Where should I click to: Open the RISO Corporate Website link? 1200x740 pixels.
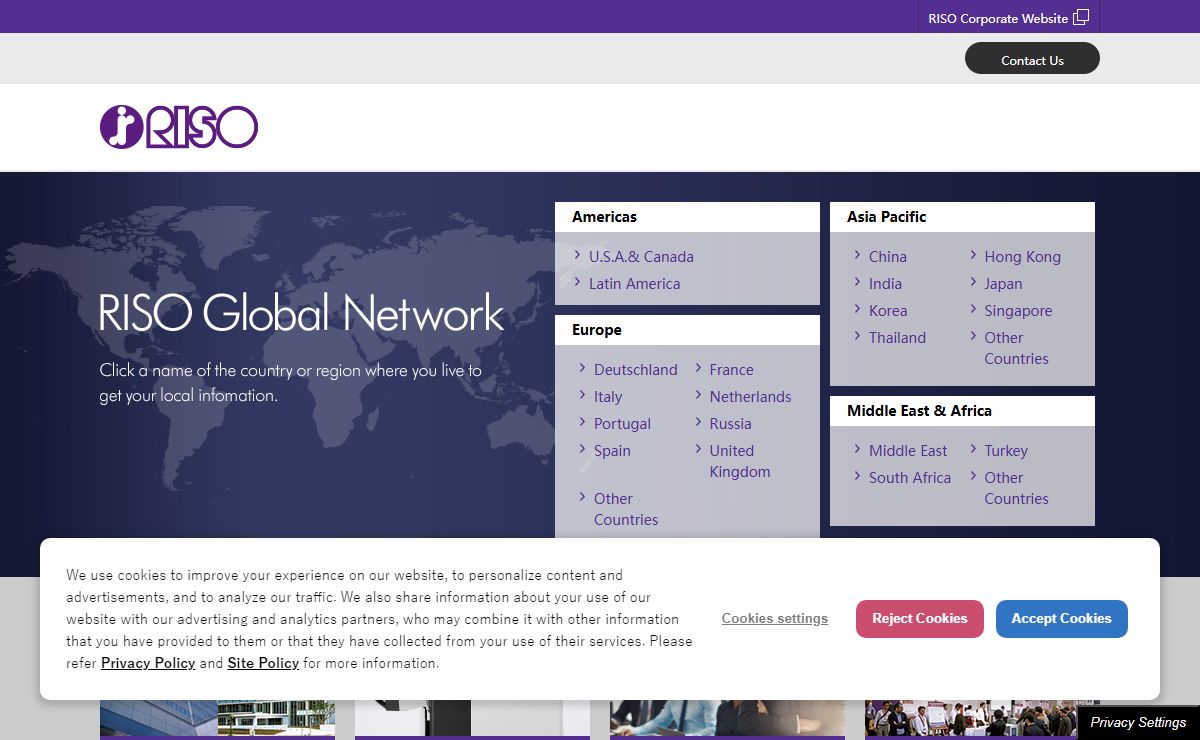pos(997,18)
